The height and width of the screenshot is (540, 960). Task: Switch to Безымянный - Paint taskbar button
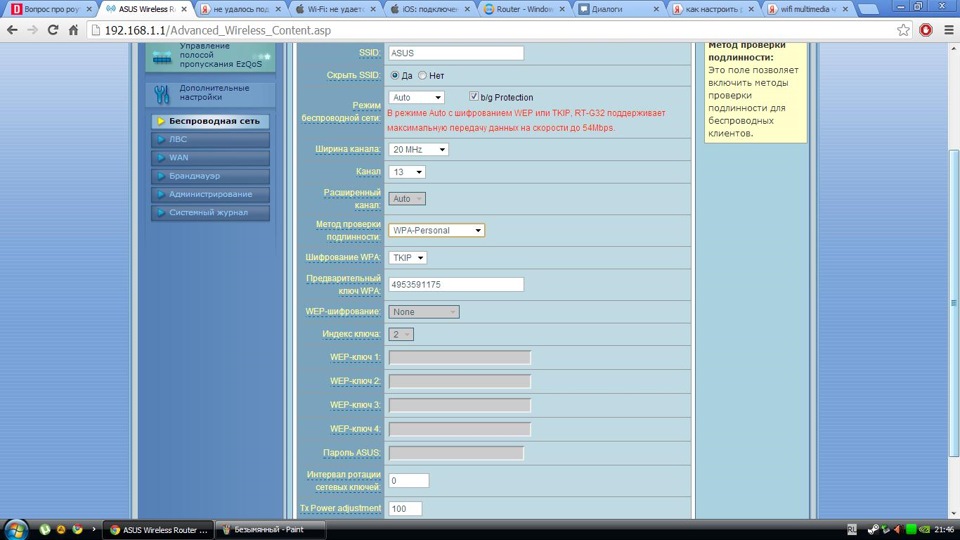point(270,530)
